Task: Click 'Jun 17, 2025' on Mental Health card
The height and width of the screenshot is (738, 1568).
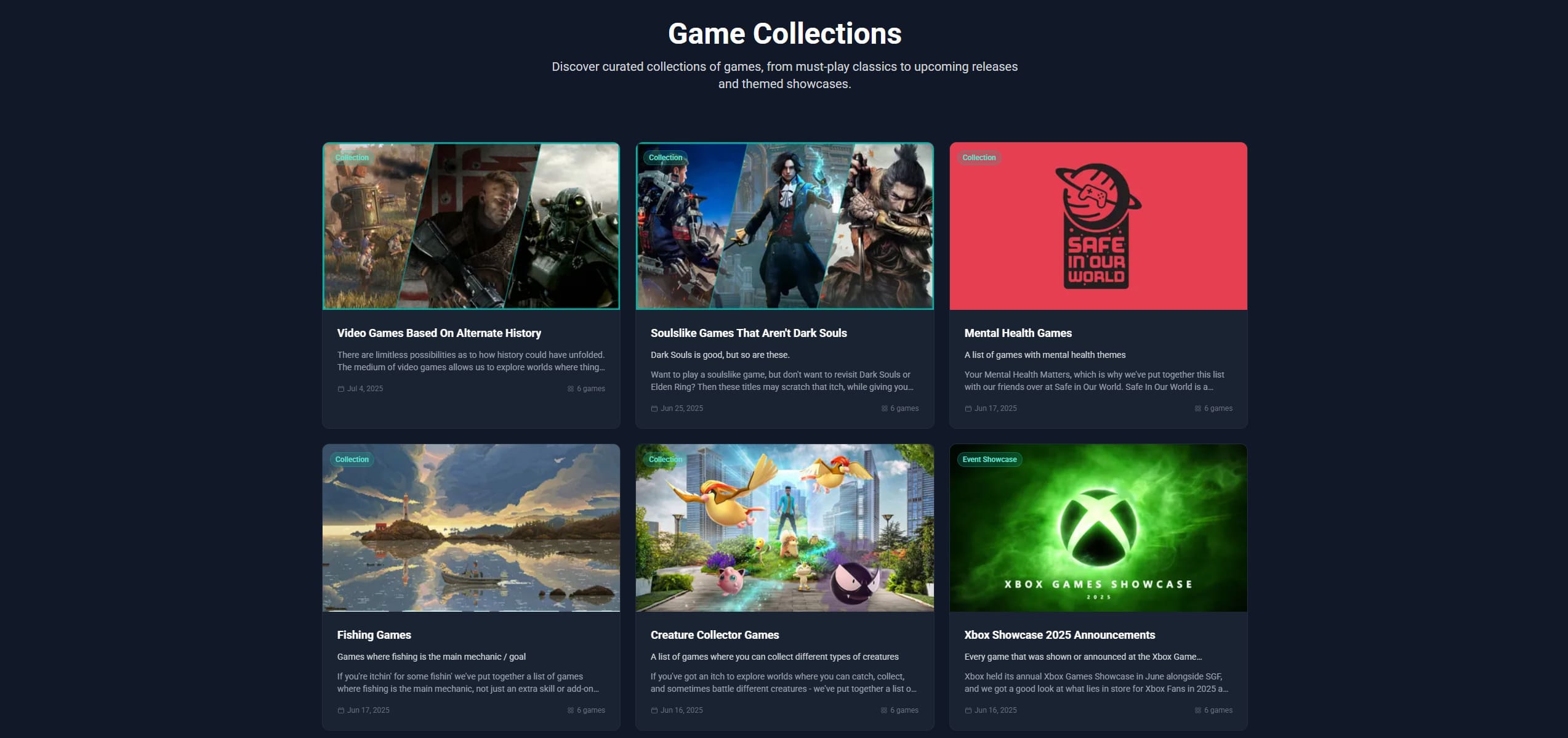Action: pos(995,408)
